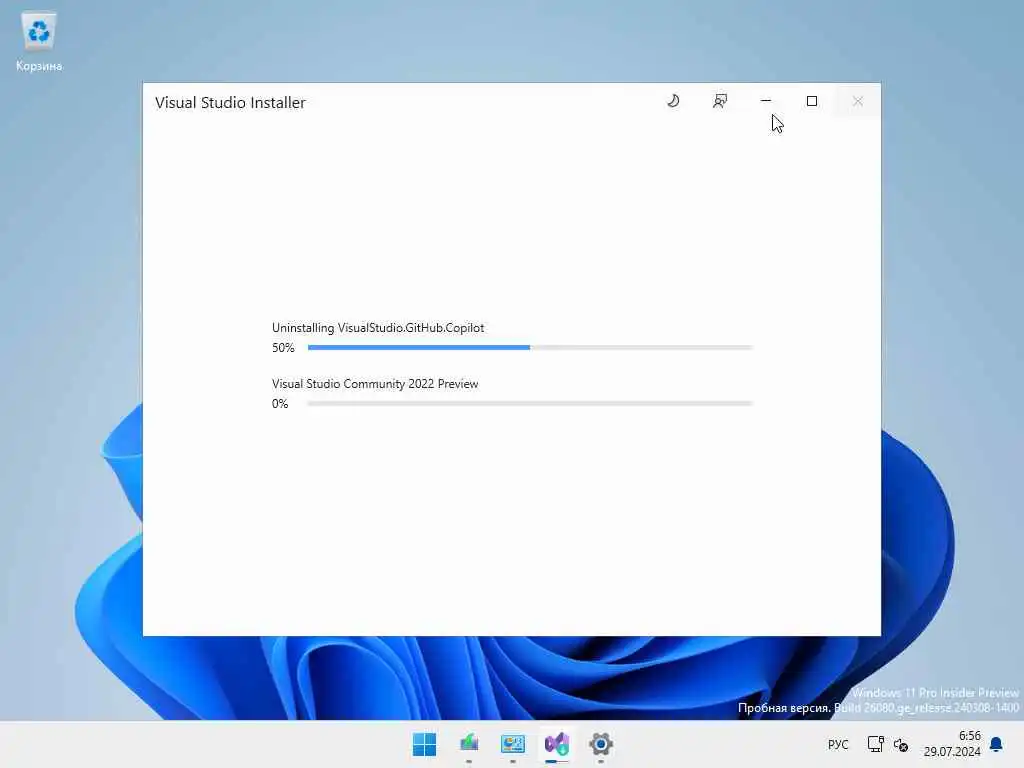Open the notification bell icon
The width and height of the screenshot is (1024, 768).
click(996, 744)
